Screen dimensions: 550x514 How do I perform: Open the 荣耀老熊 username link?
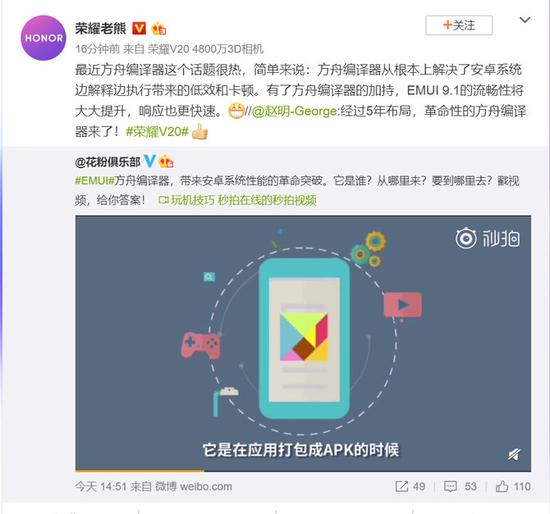101,28
